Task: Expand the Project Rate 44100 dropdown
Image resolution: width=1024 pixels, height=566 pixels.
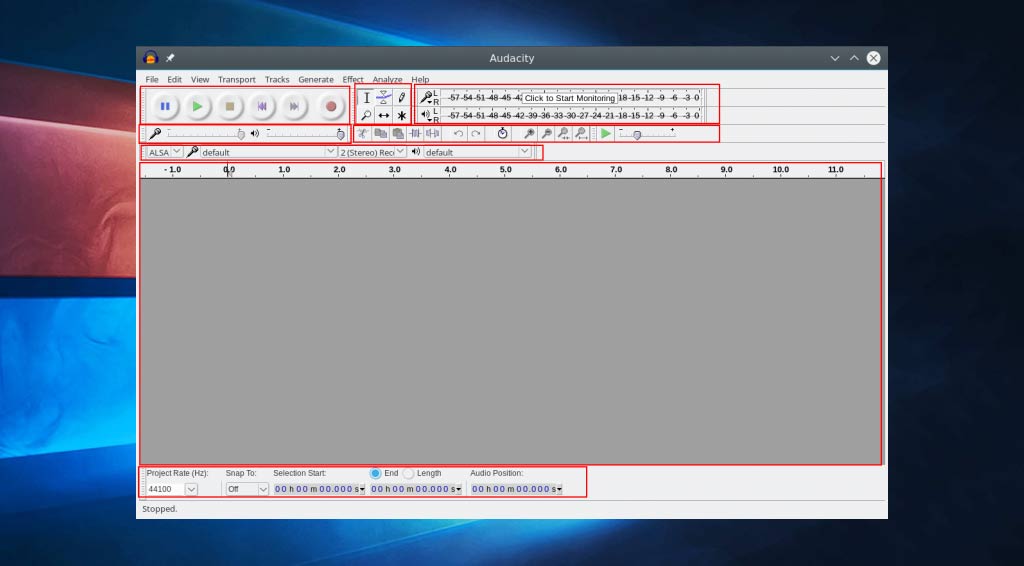Action: pyautogui.click(x=191, y=489)
